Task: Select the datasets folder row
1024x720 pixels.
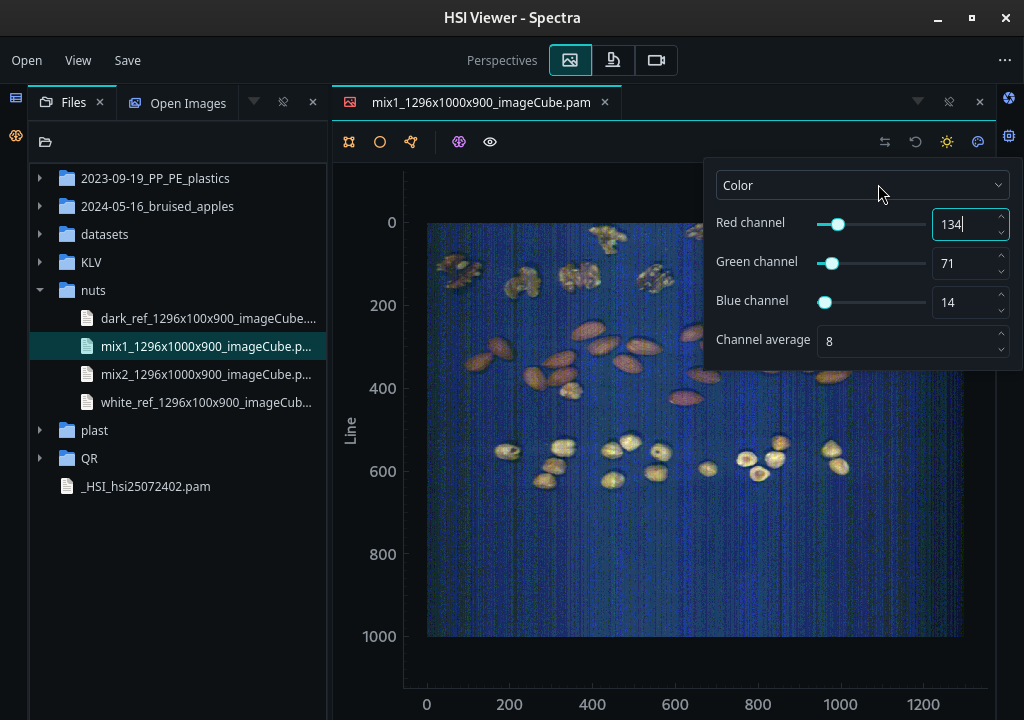Action: pyautogui.click(x=178, y=234)
